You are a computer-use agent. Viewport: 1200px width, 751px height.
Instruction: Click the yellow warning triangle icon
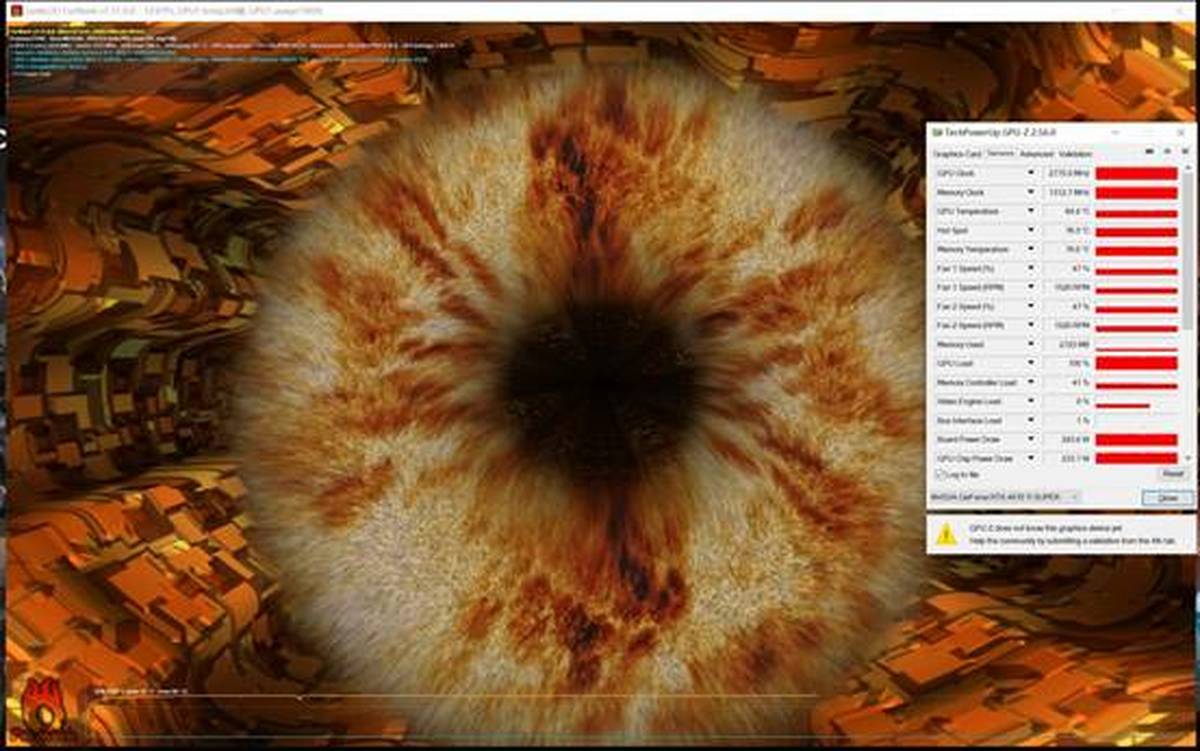coord(946,534)
